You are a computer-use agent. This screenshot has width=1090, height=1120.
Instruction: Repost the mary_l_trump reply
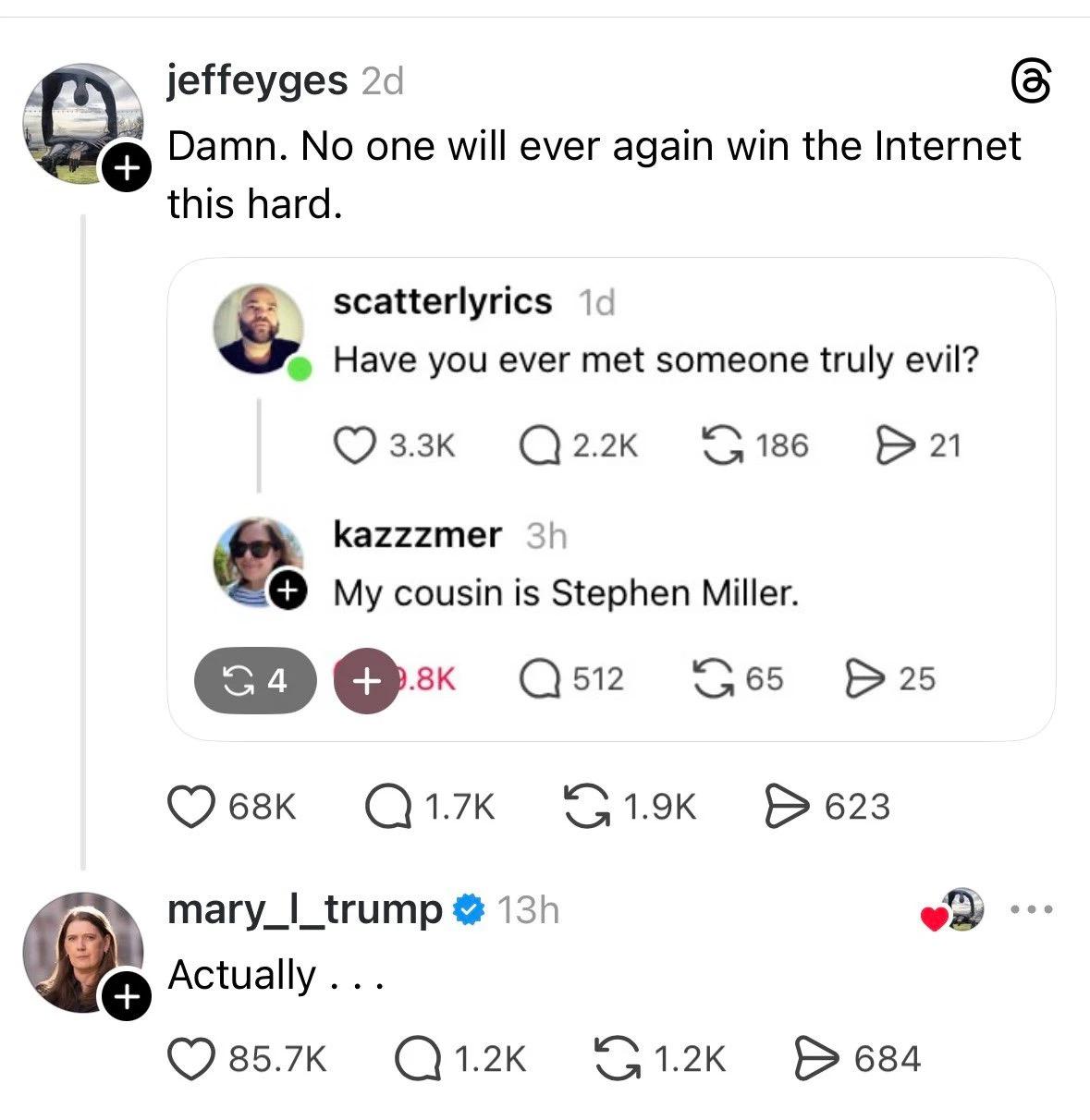615,1058
